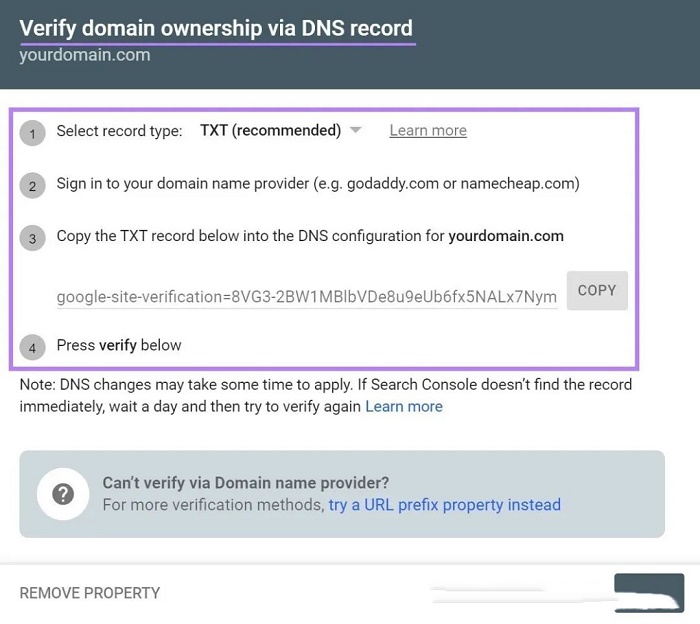Screen dimensions: 700x624
Task: Select the google-site-verification text field
Action: coord(307,297)
